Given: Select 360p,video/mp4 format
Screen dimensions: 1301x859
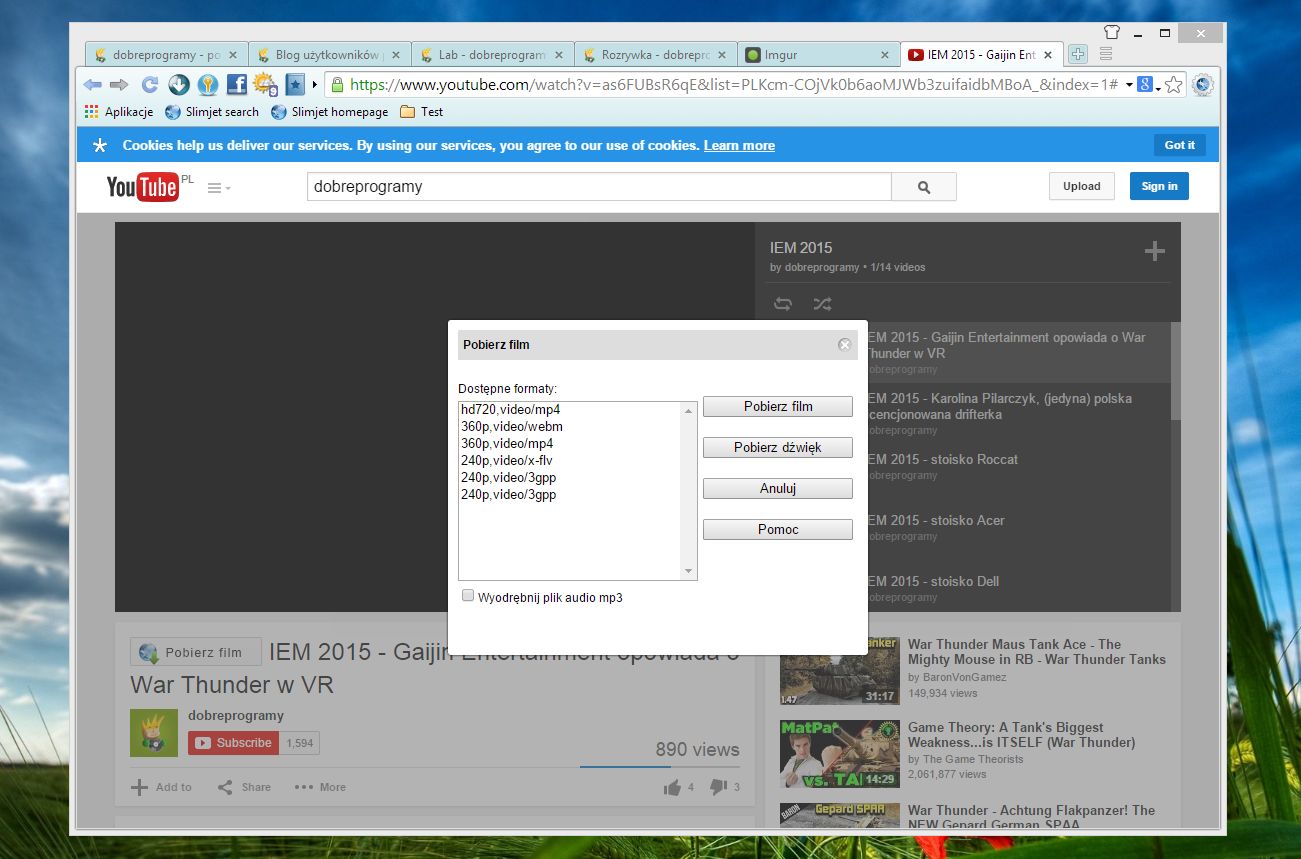Looking at the screenshot, I should [x=507, y=444].
